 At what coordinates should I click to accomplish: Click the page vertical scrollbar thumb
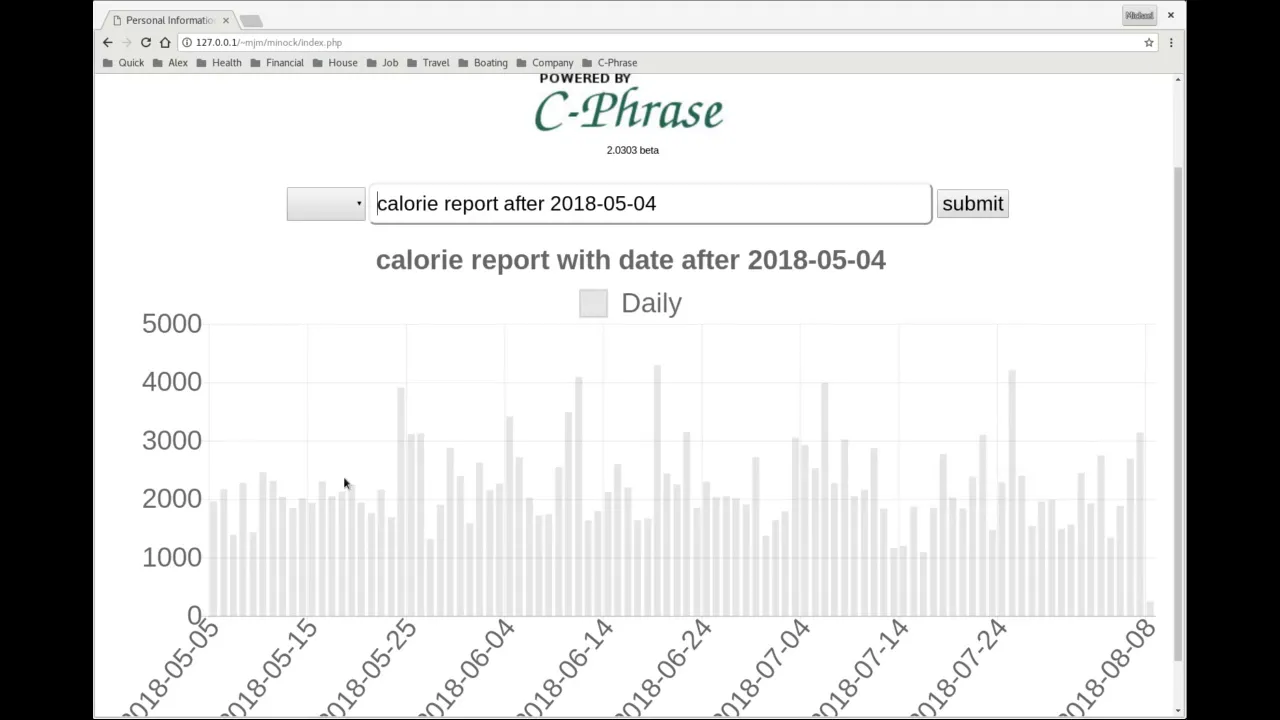pyautogui.click(x=1178, y=413)
